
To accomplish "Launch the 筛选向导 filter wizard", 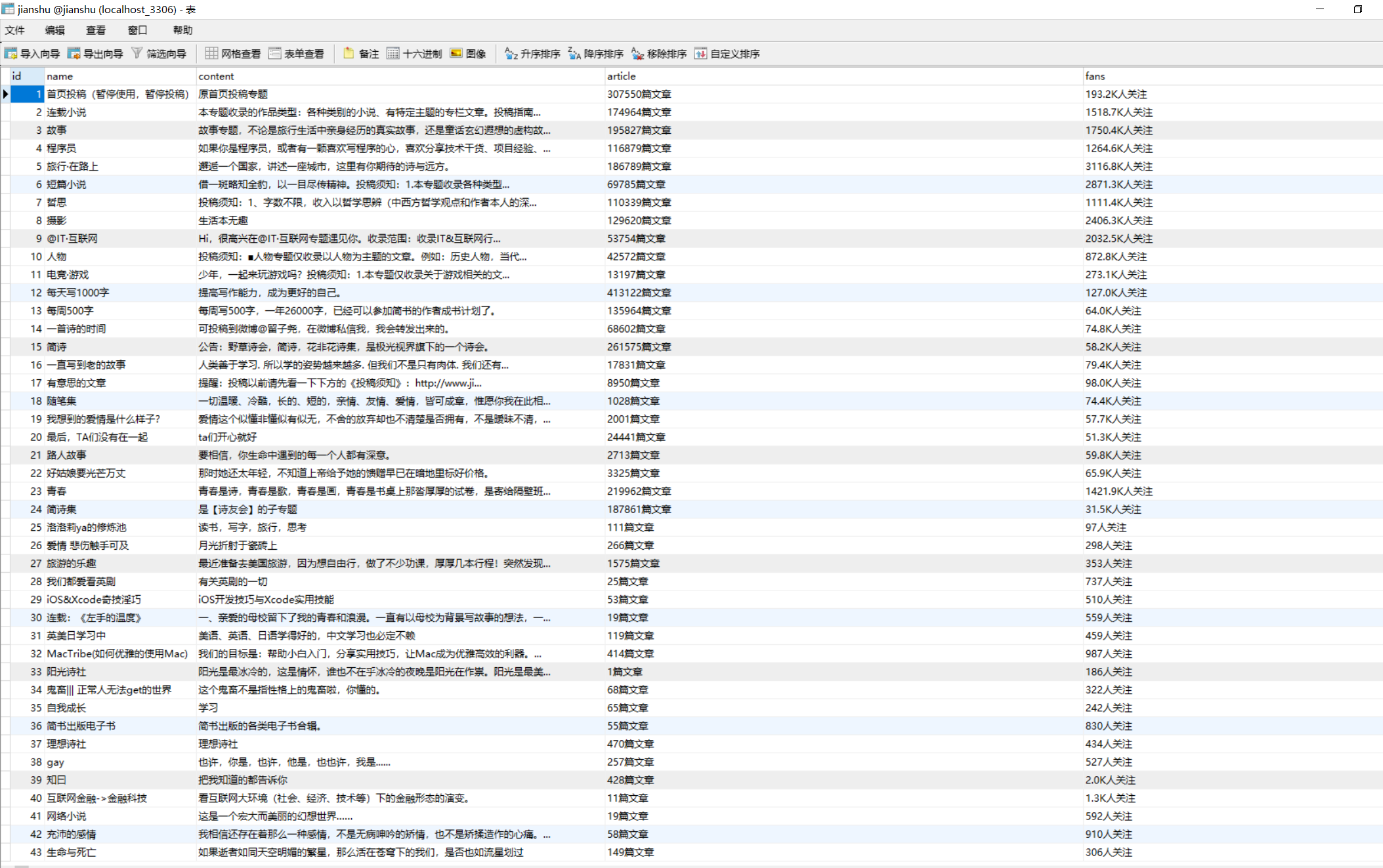I will pos(159,54).
